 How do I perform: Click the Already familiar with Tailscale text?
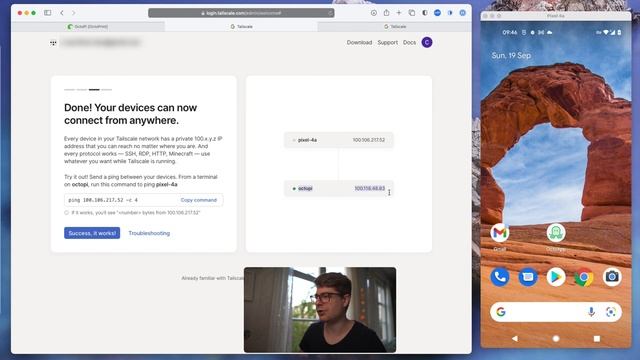(212, 278)
